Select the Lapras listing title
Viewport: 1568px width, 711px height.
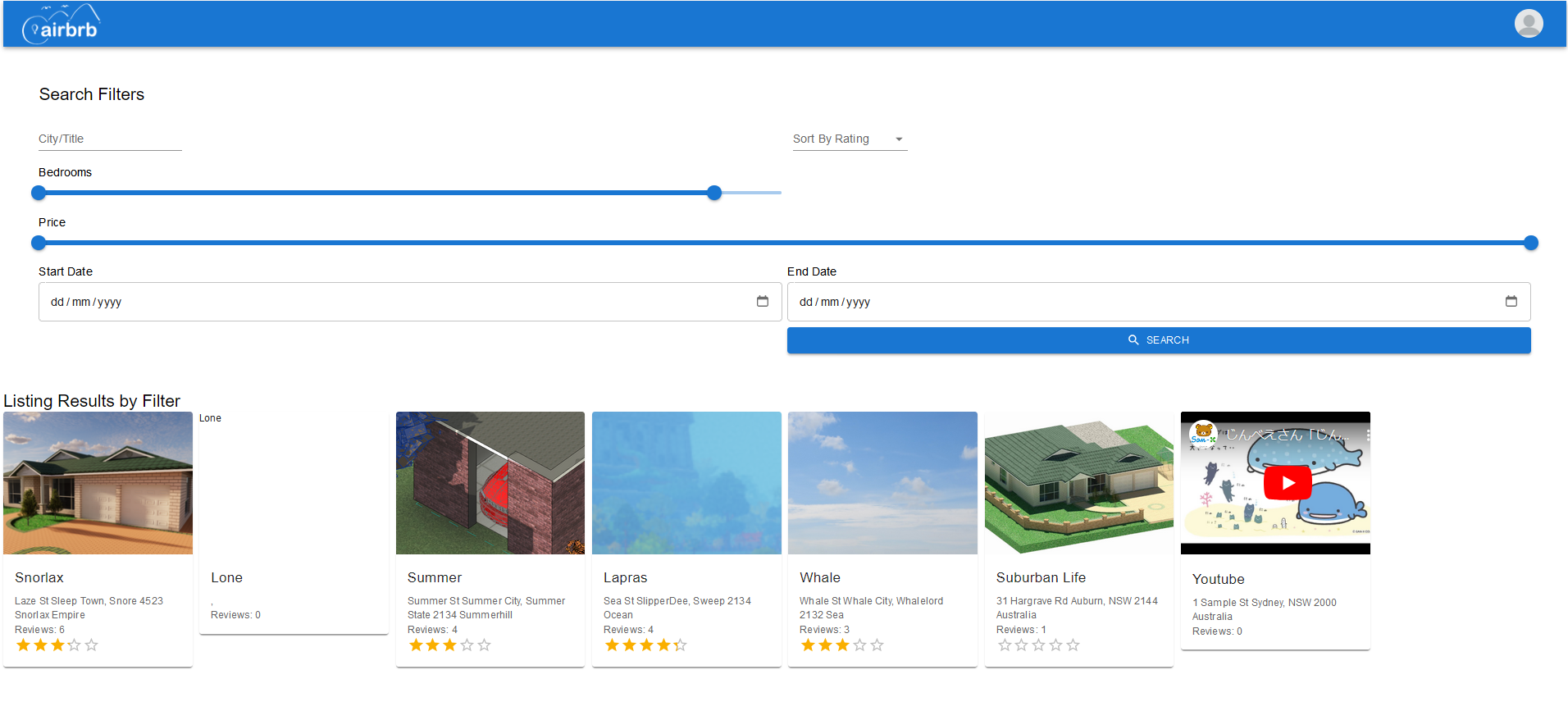(625, 577)
